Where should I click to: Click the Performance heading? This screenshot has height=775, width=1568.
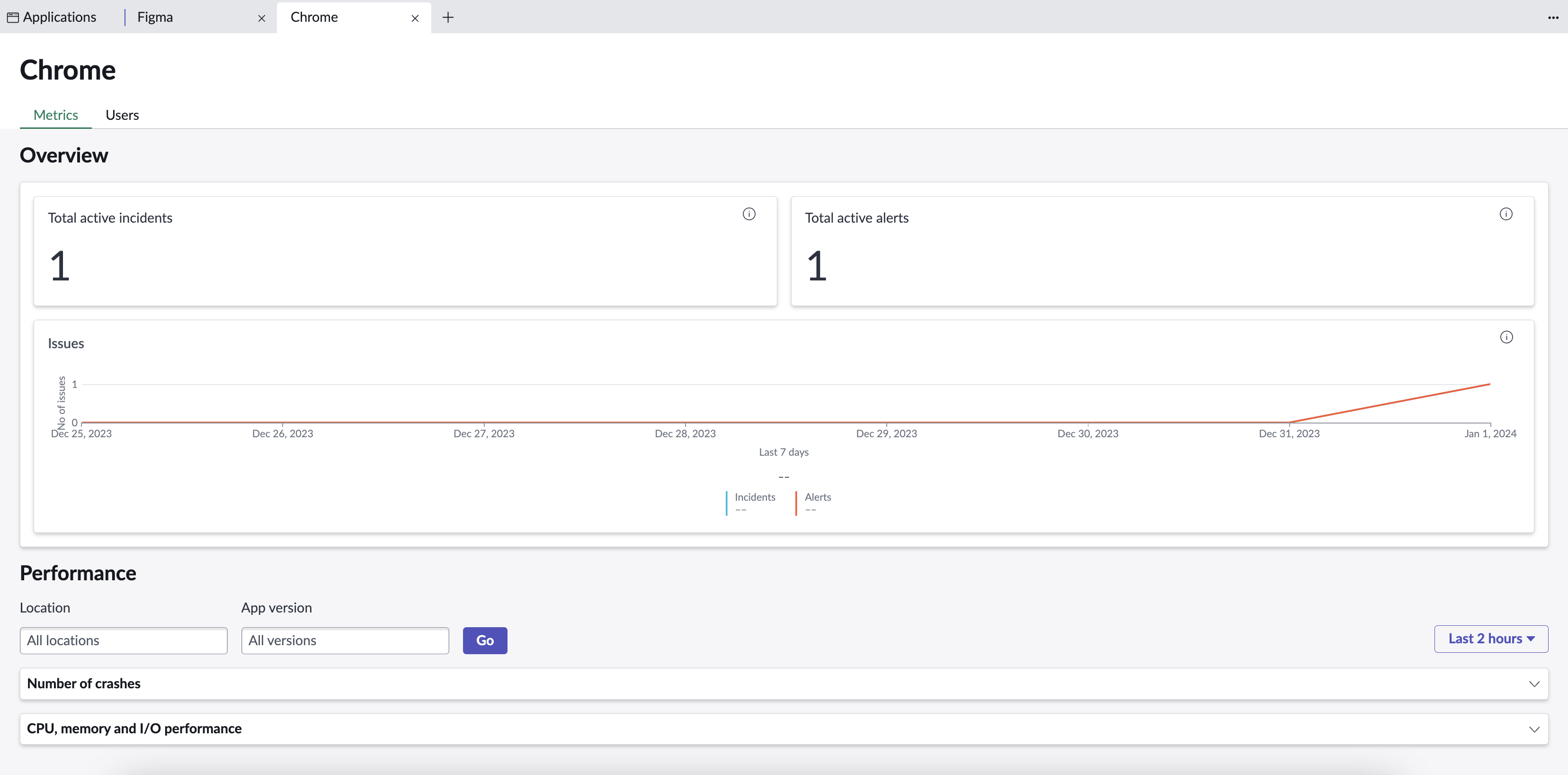[78, 573]
